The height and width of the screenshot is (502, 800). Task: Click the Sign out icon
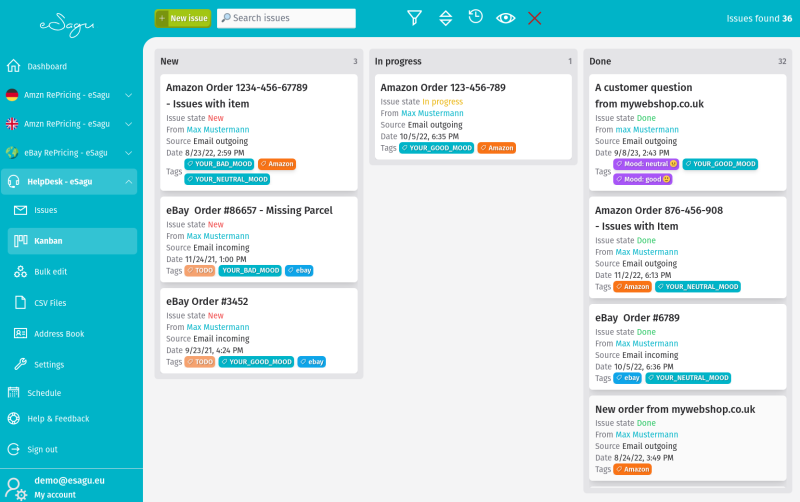pyautogui.click(x=14, y=449)
